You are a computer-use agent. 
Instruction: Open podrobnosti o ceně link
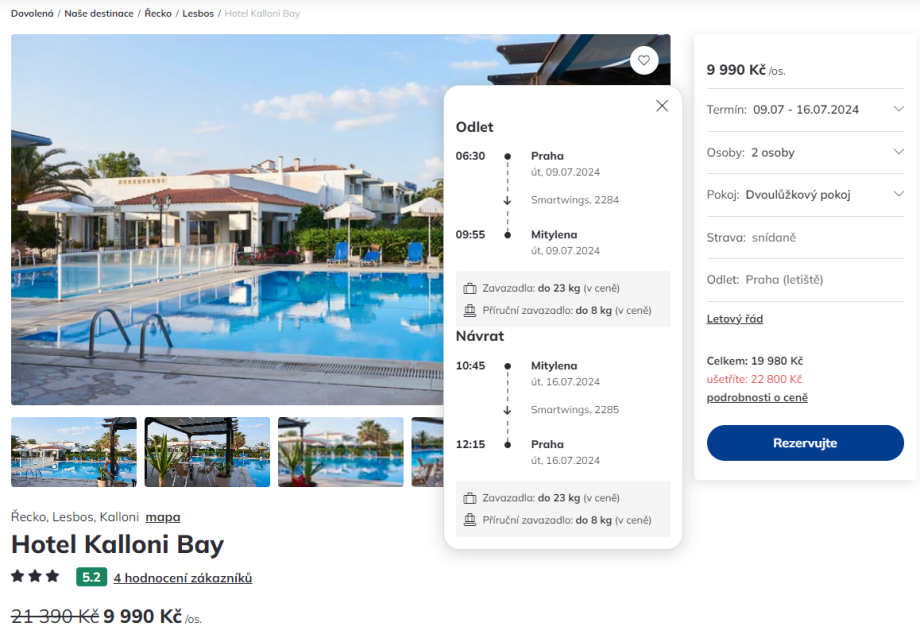[x=757, y=397]
